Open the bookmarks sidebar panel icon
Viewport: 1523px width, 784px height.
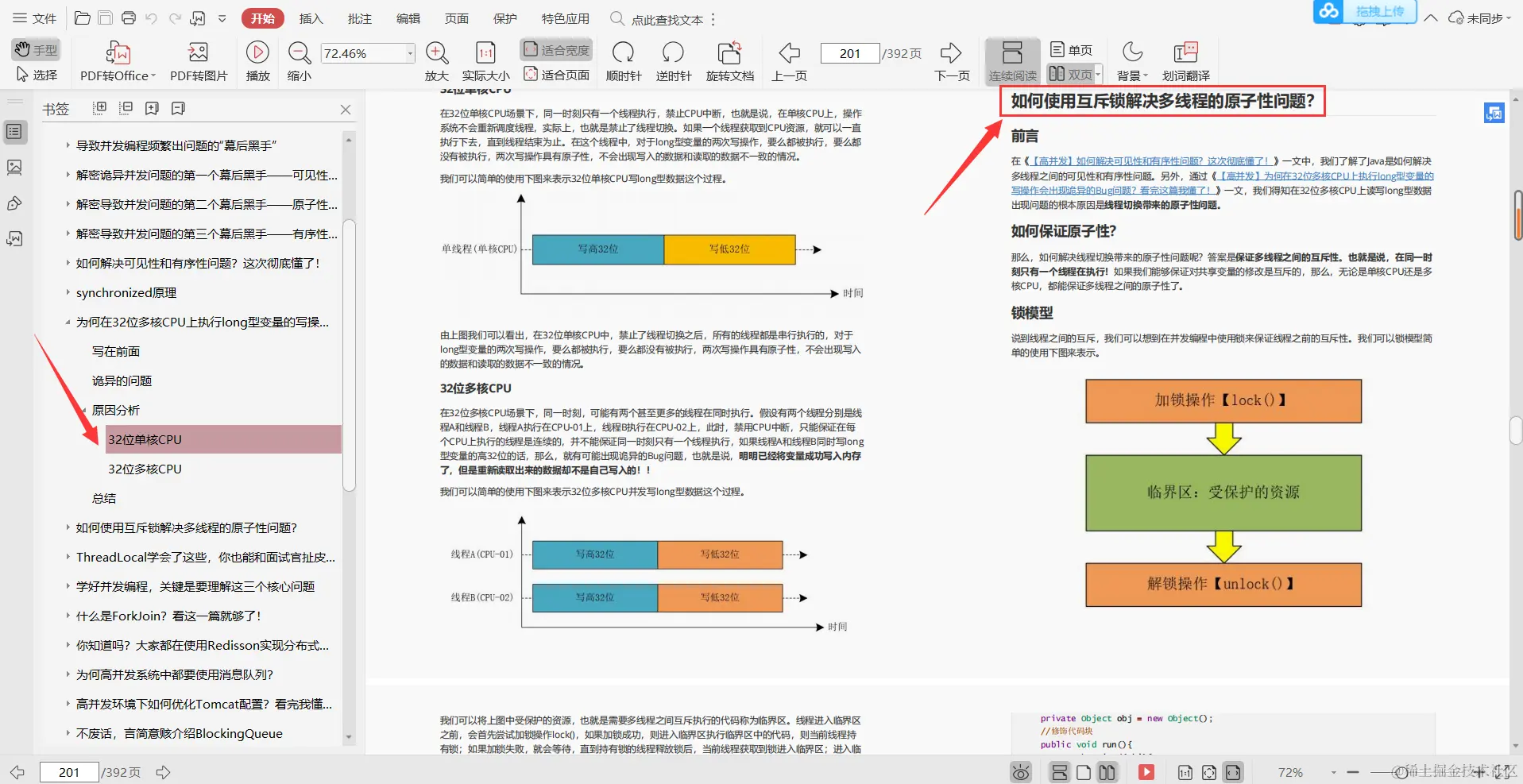pyautogui.click(x=14, y=132)
